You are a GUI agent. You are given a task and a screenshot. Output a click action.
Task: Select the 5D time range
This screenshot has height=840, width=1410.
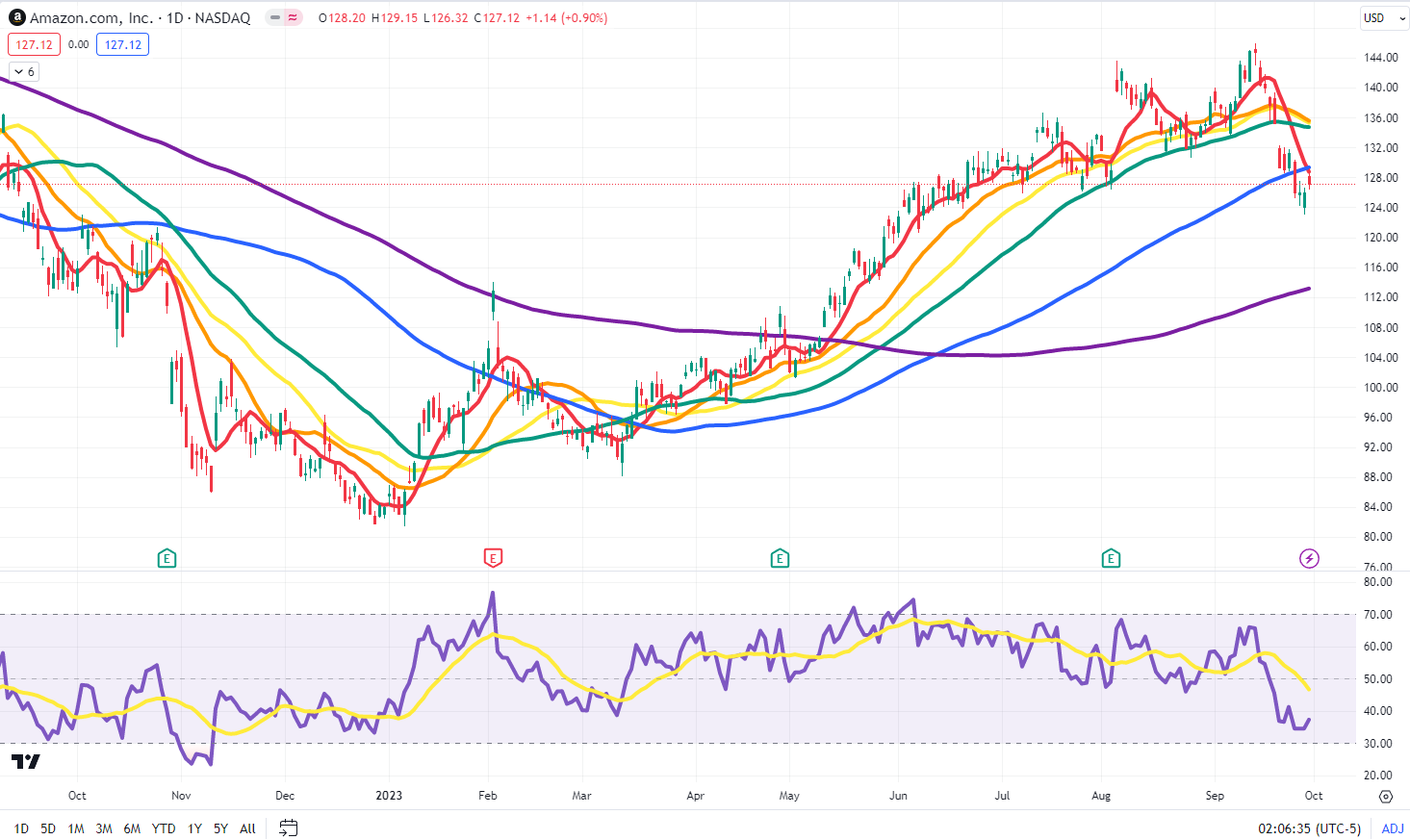point(48,828)
